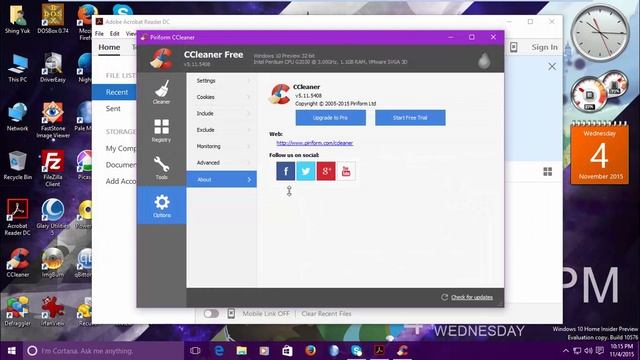Open the Registry section in CCleaner

(x=162, y=130)
